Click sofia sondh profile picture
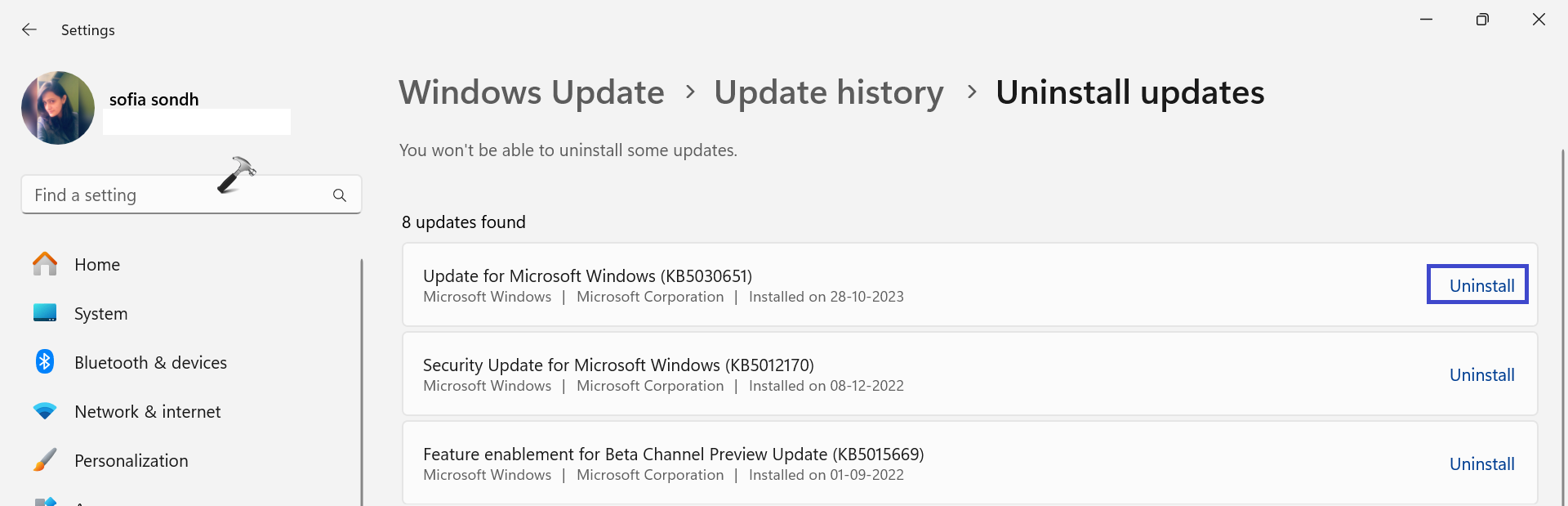 click(x=58, y=108)
